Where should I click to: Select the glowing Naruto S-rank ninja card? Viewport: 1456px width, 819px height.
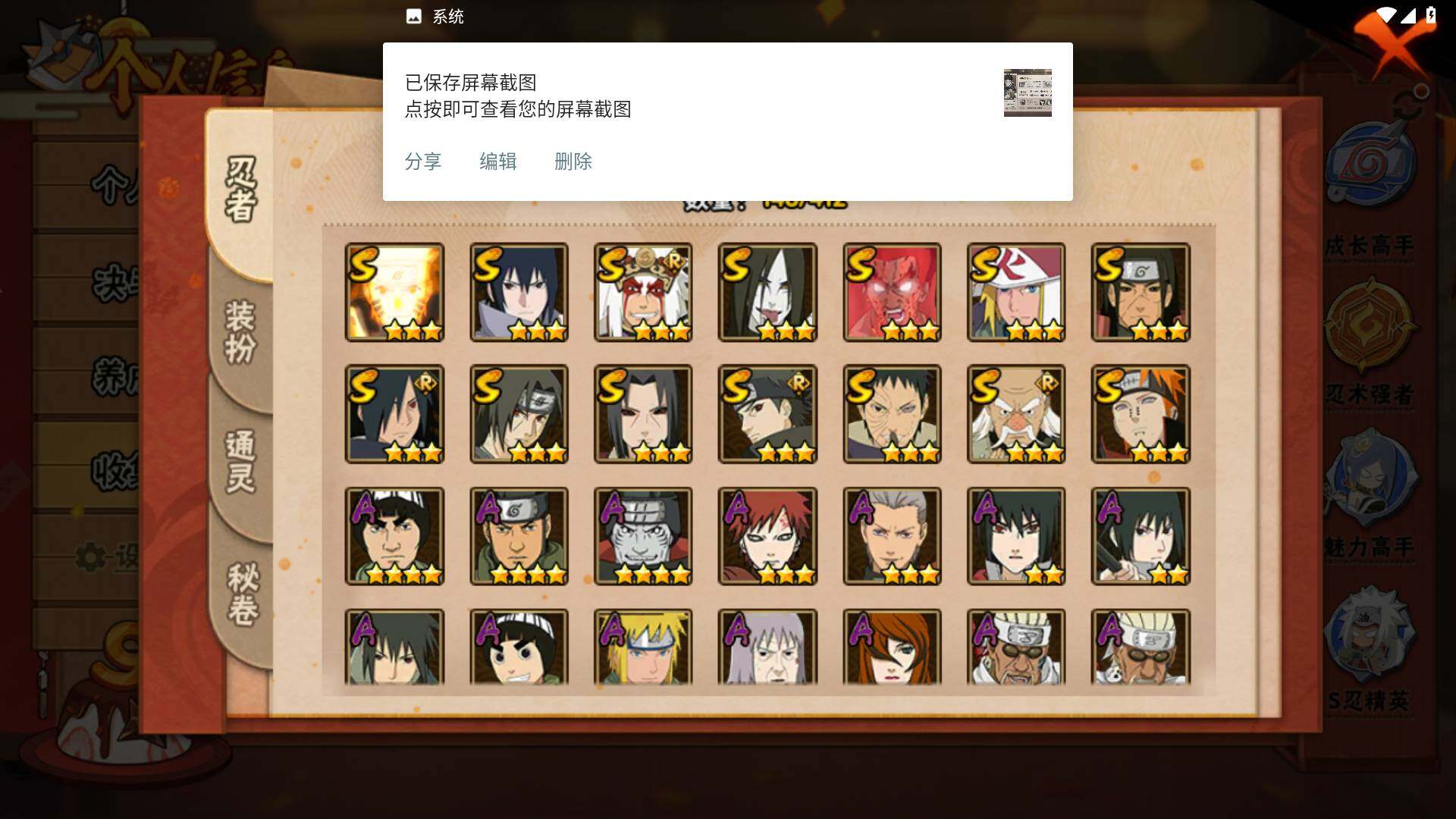[x=394, y=292]
